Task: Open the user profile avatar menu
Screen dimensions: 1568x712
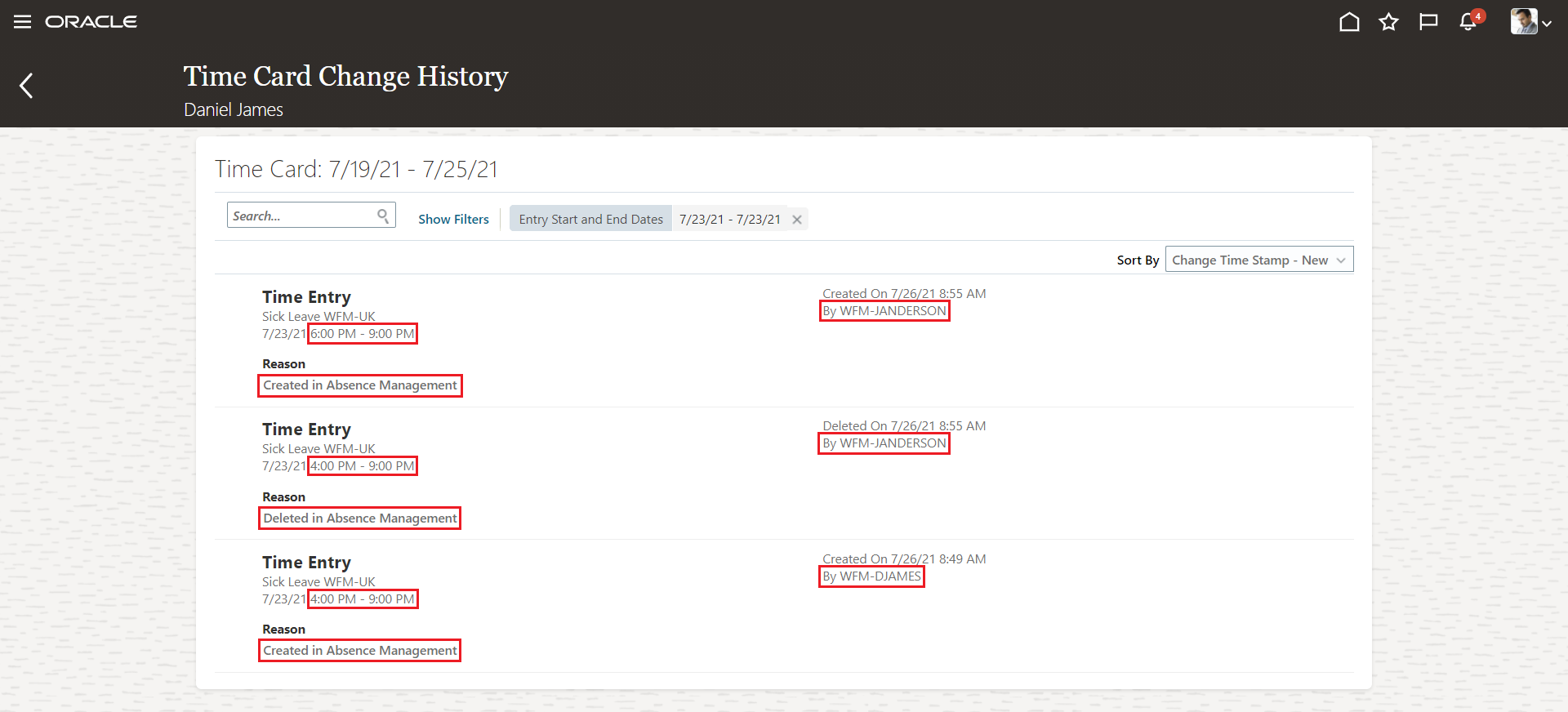Action: (1530, 22)
